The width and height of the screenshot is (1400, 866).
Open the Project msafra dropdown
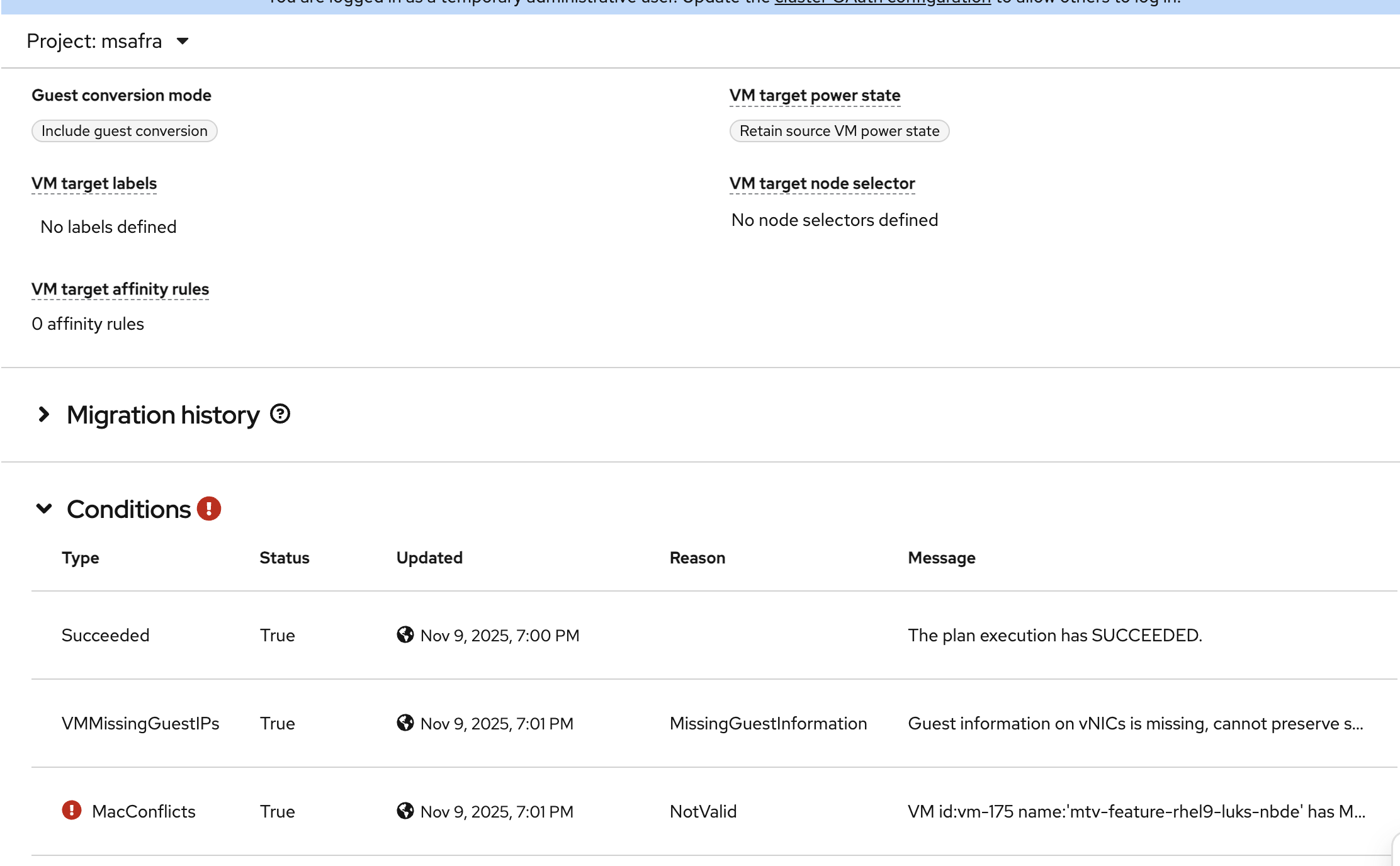(x=108, y=41)
